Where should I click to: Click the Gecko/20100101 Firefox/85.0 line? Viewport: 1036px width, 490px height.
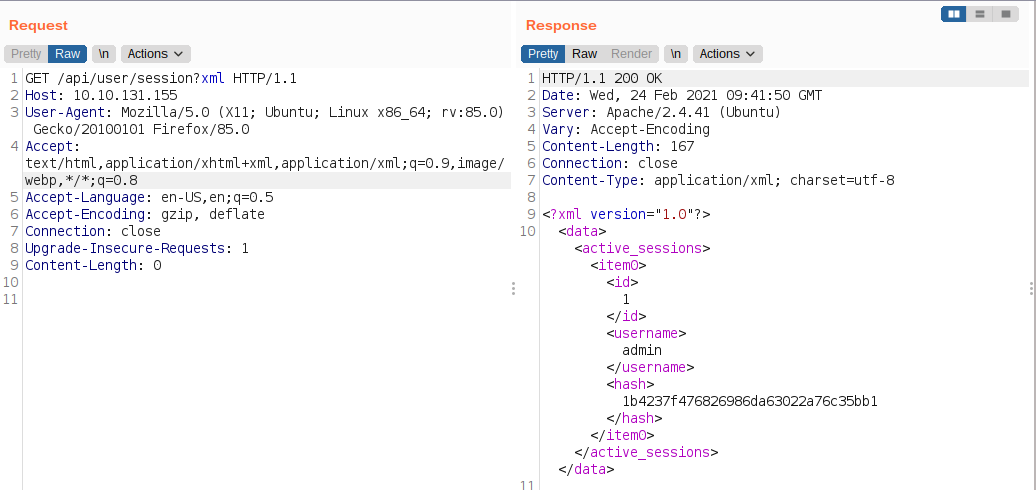click(x=141, y=129)
